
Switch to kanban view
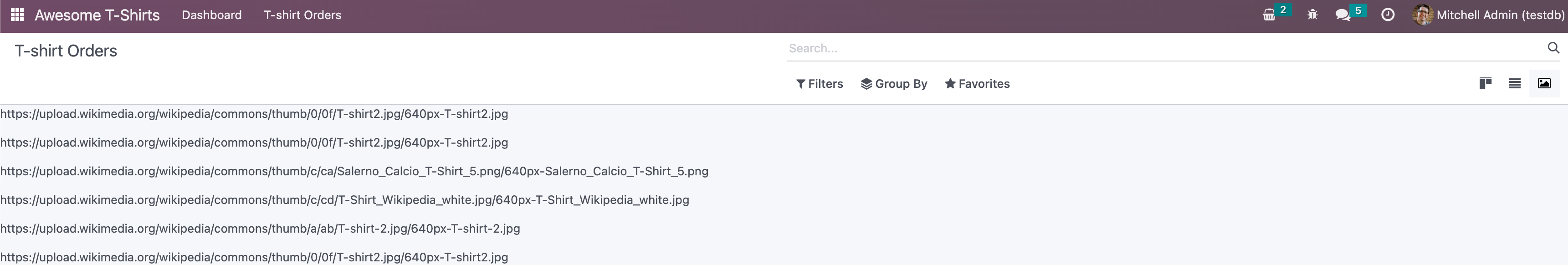pos(1485,84)
